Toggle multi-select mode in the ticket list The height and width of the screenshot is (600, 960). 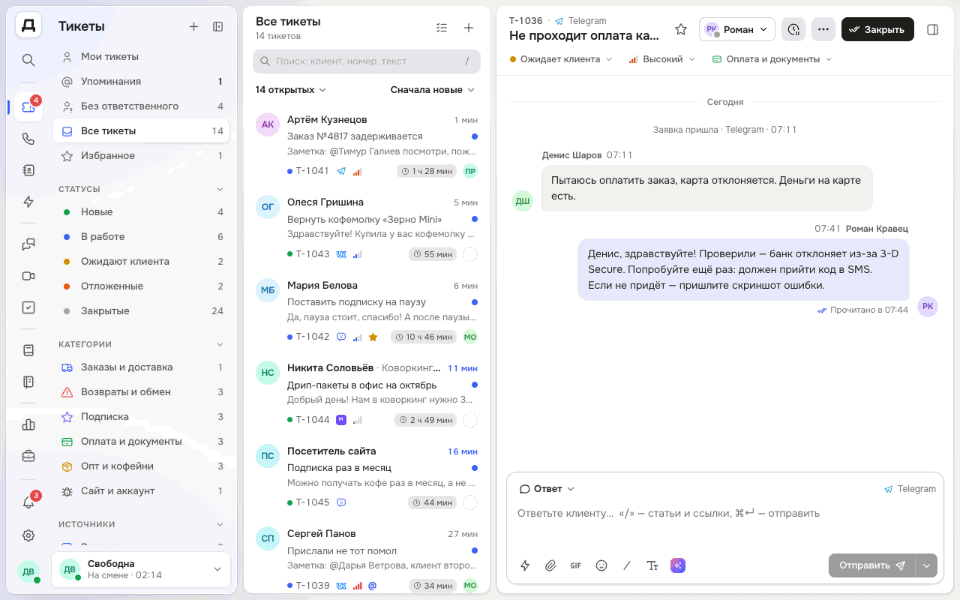click(441, 28)
